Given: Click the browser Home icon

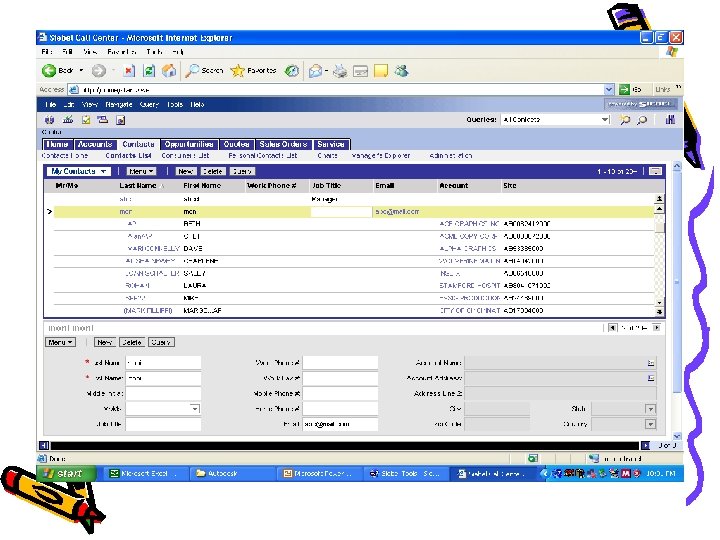Looking at the screenshot, I should click(x=169, y=71).
